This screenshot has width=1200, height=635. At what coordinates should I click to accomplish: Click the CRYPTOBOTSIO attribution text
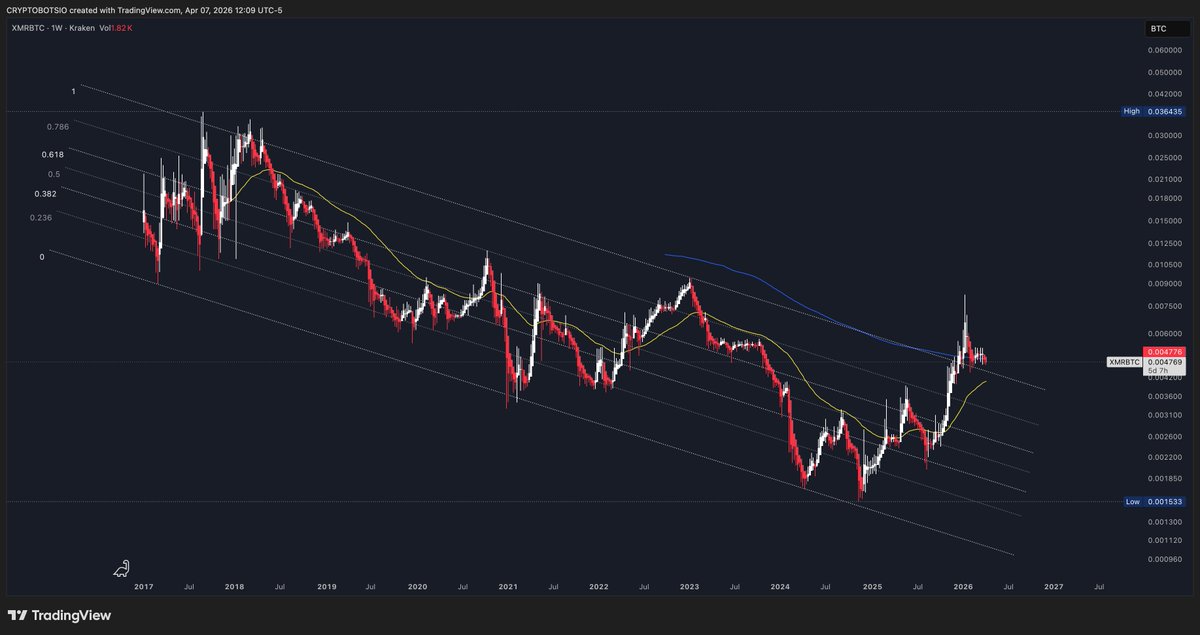38,10
